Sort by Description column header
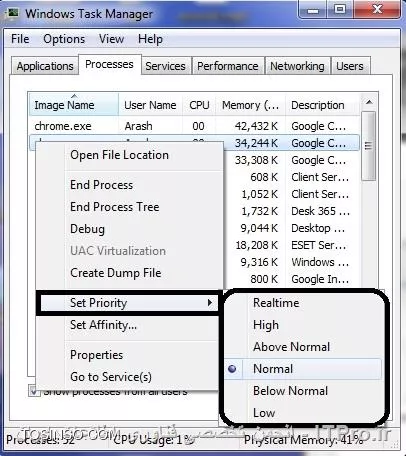 pyautogui.click(x=323, y=105)
